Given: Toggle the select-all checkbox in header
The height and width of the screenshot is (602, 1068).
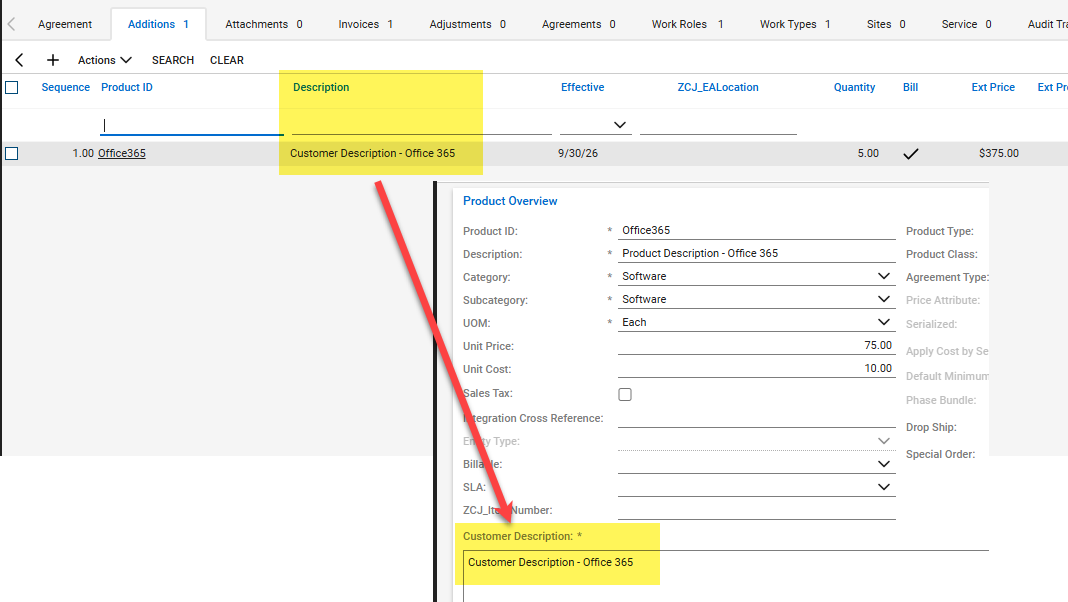Looking at the screenshot, I should tap(12, 87).
